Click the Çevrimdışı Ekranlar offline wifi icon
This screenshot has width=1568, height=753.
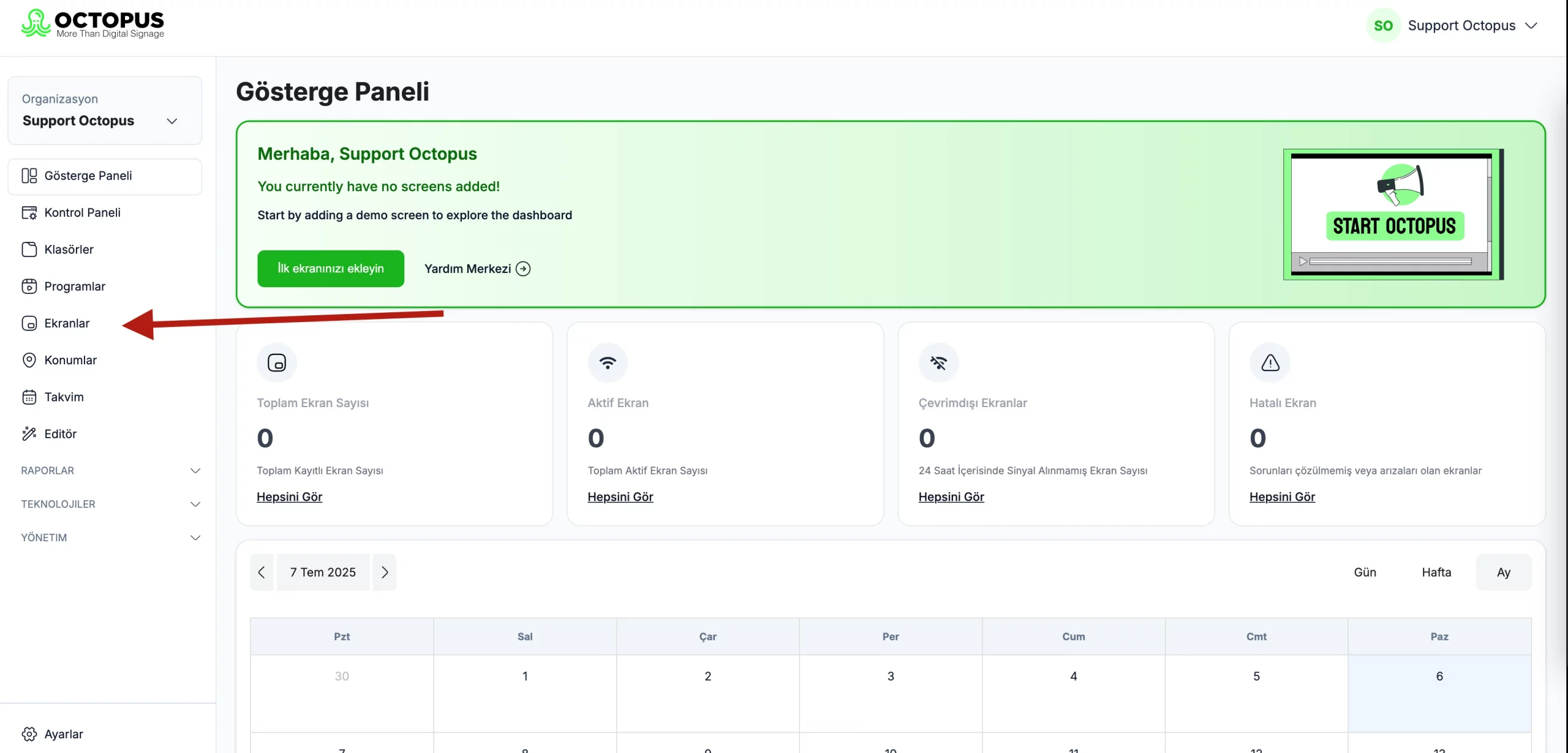click(938, 362)
